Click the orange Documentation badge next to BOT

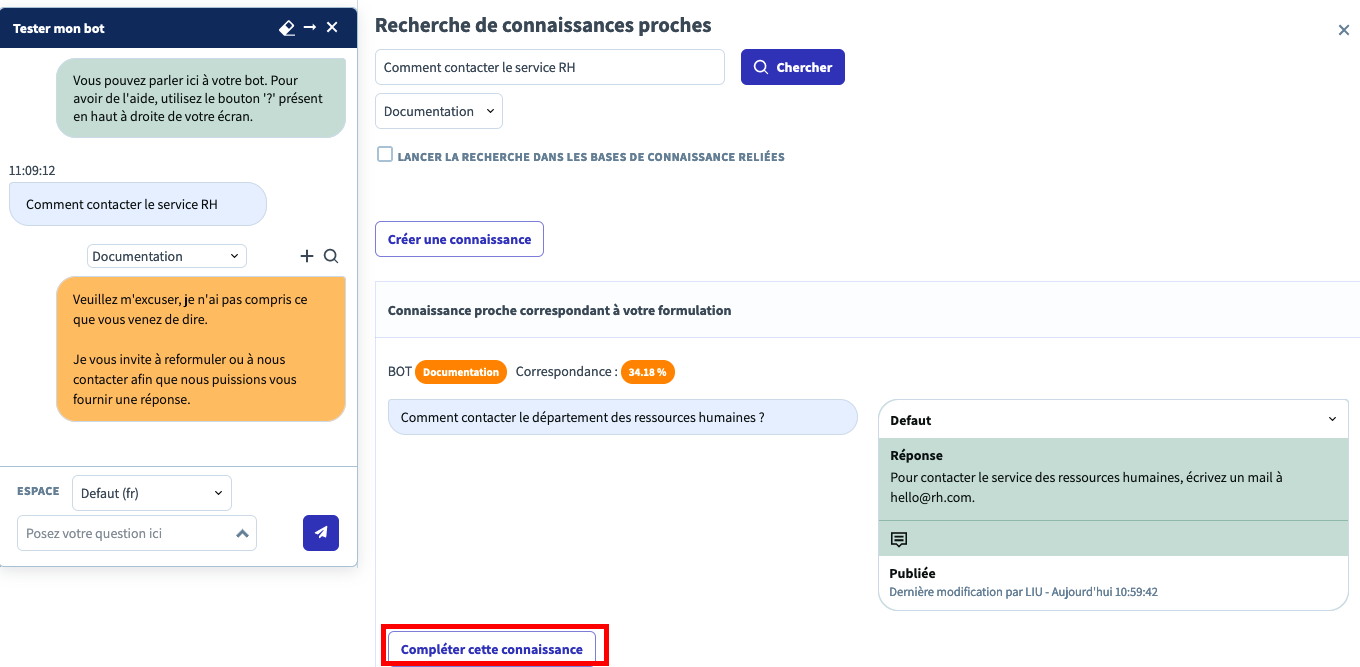pyautogui.click(x=461, y=372)
